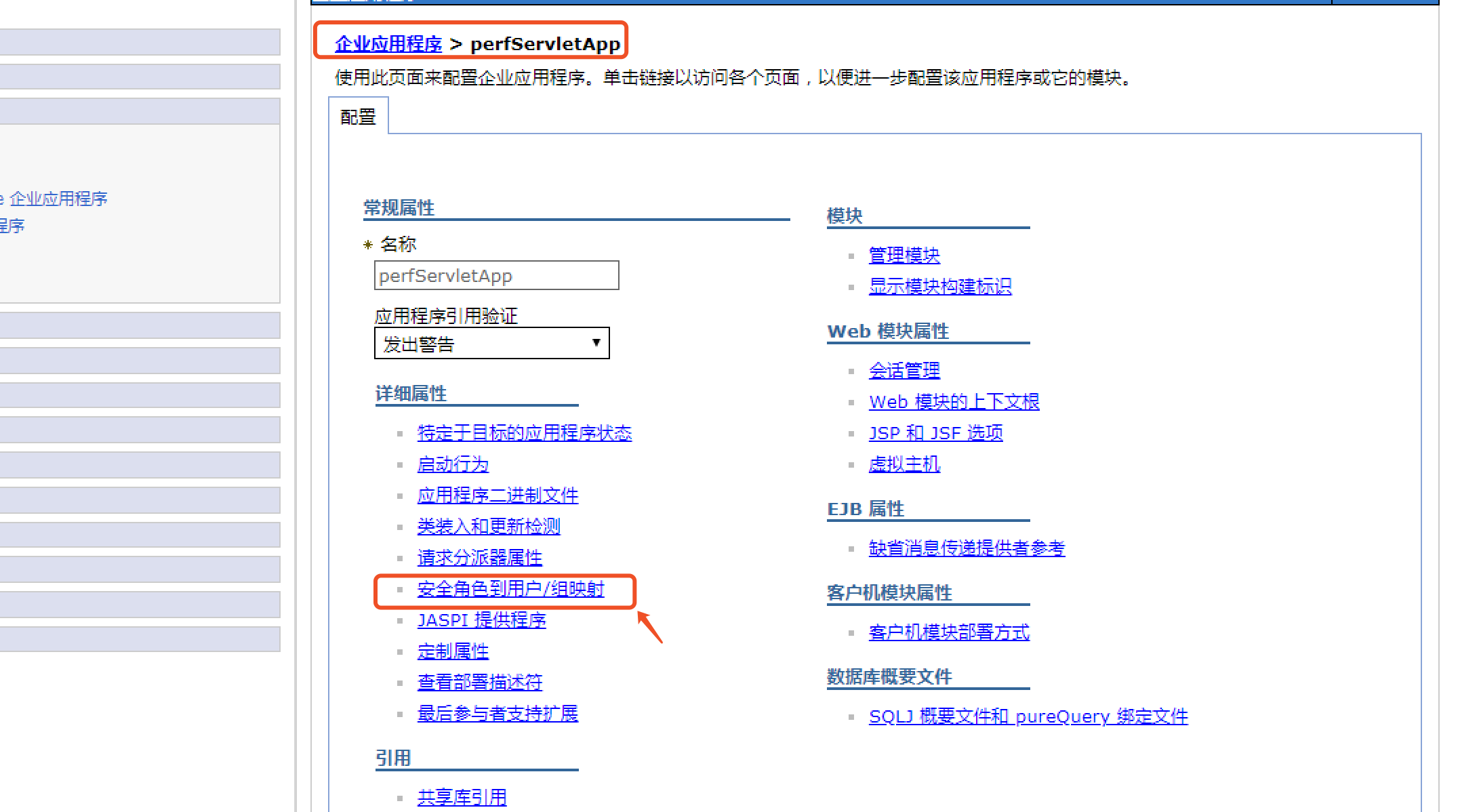Viewport: 1460px width, 812px height.
Task: Open the 查看部署描述符 link
Action: [x=480, y=683]
